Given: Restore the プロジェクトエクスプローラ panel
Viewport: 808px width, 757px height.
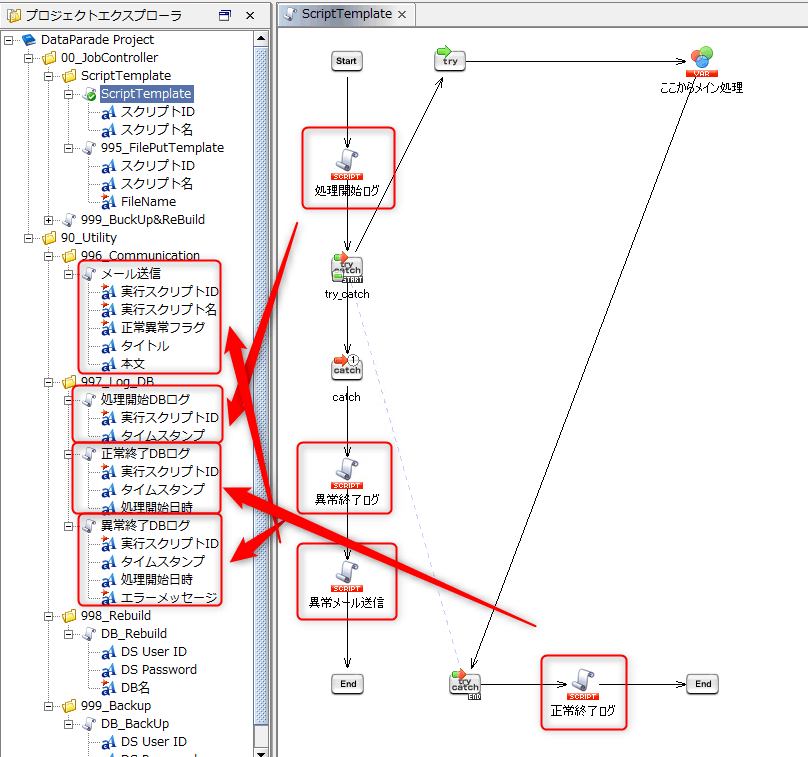Looking at the screenshot, I should [x=225, y=15].
